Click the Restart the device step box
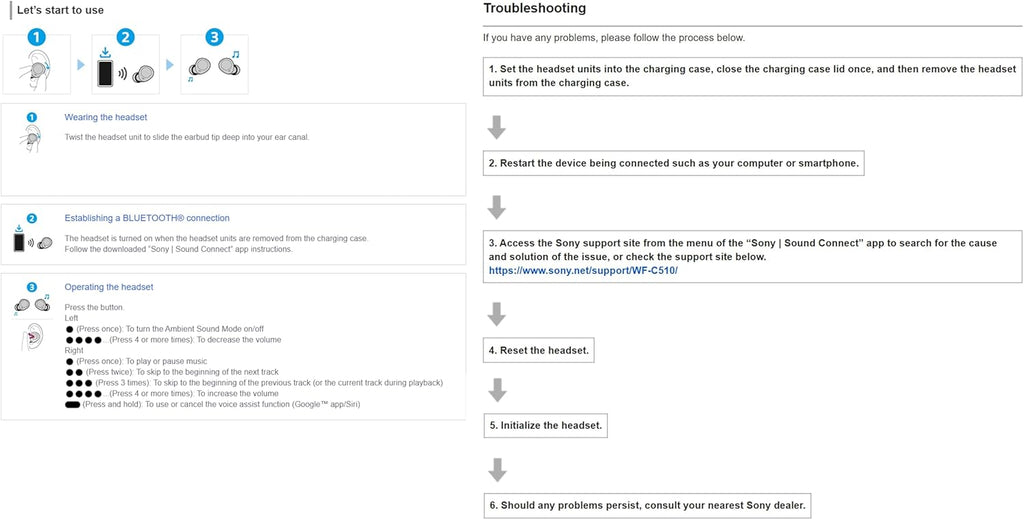The width and height of the screenshot is (1024, 520). pyautogui.click(x=673, y=163)
